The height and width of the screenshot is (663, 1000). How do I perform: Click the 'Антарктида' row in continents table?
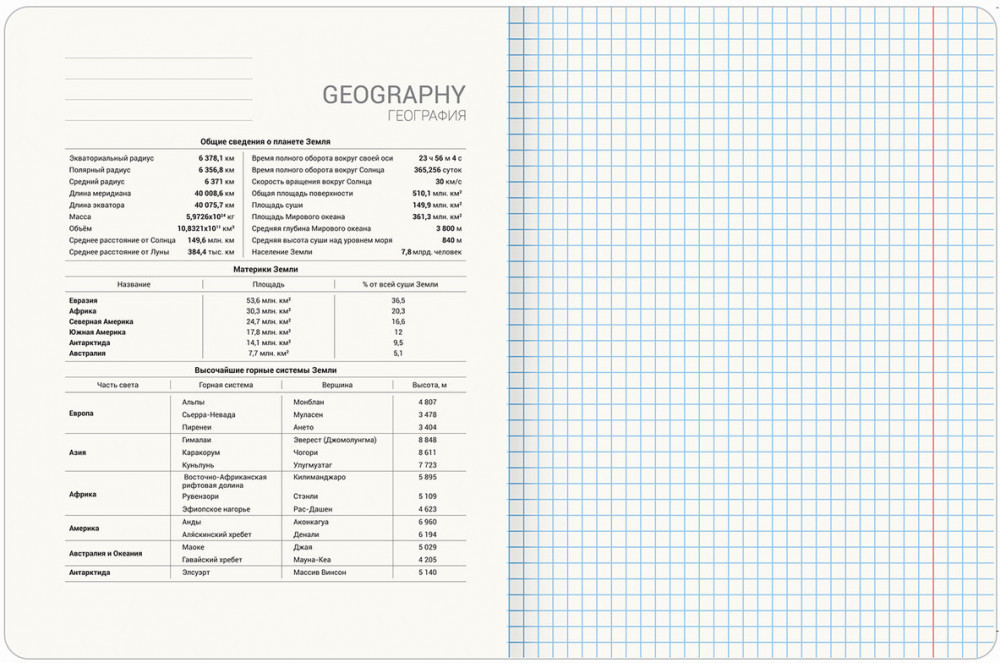pyautogui.click(x=90, y=342)
